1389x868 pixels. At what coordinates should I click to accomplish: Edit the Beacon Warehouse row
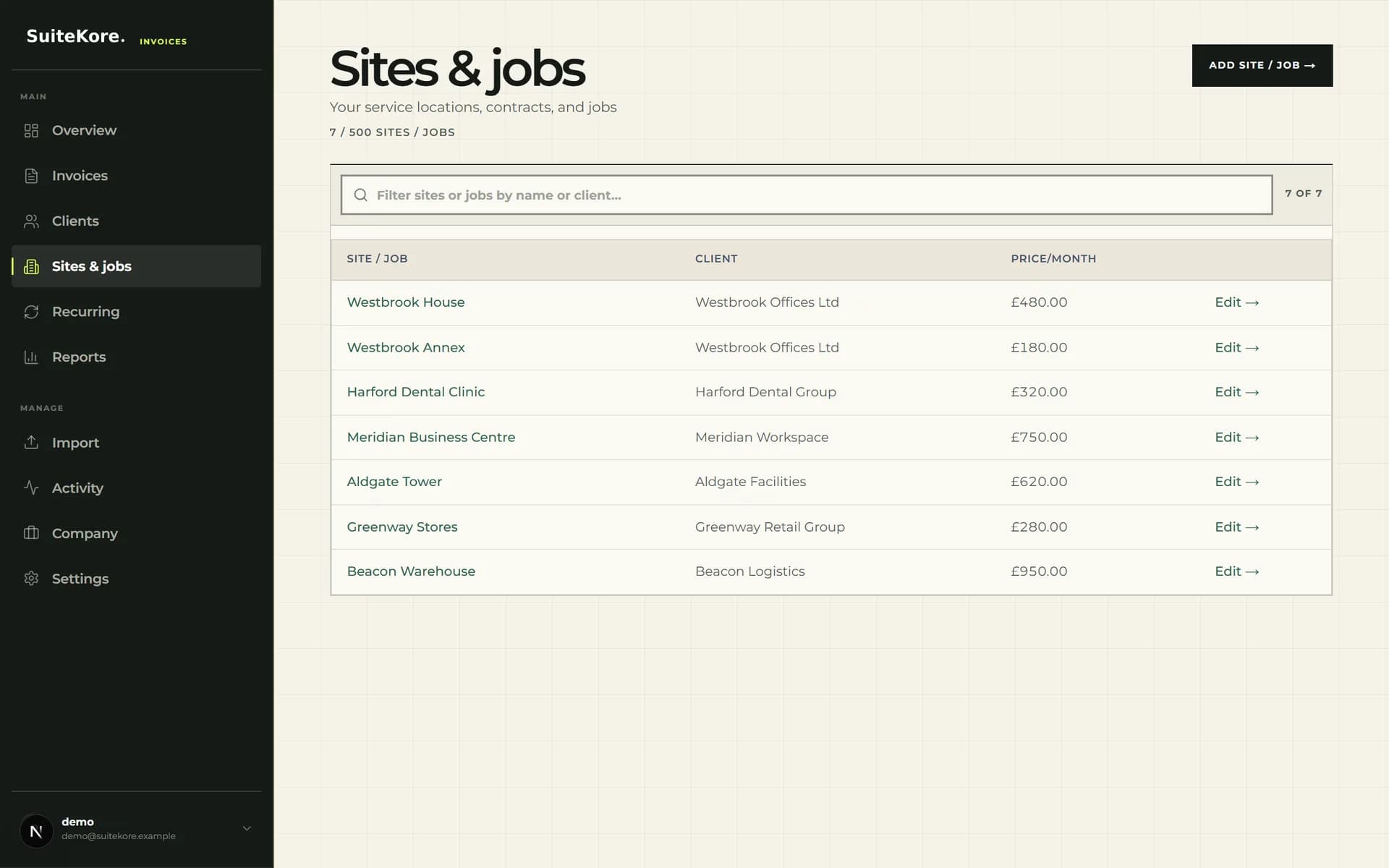(1236, 571)
